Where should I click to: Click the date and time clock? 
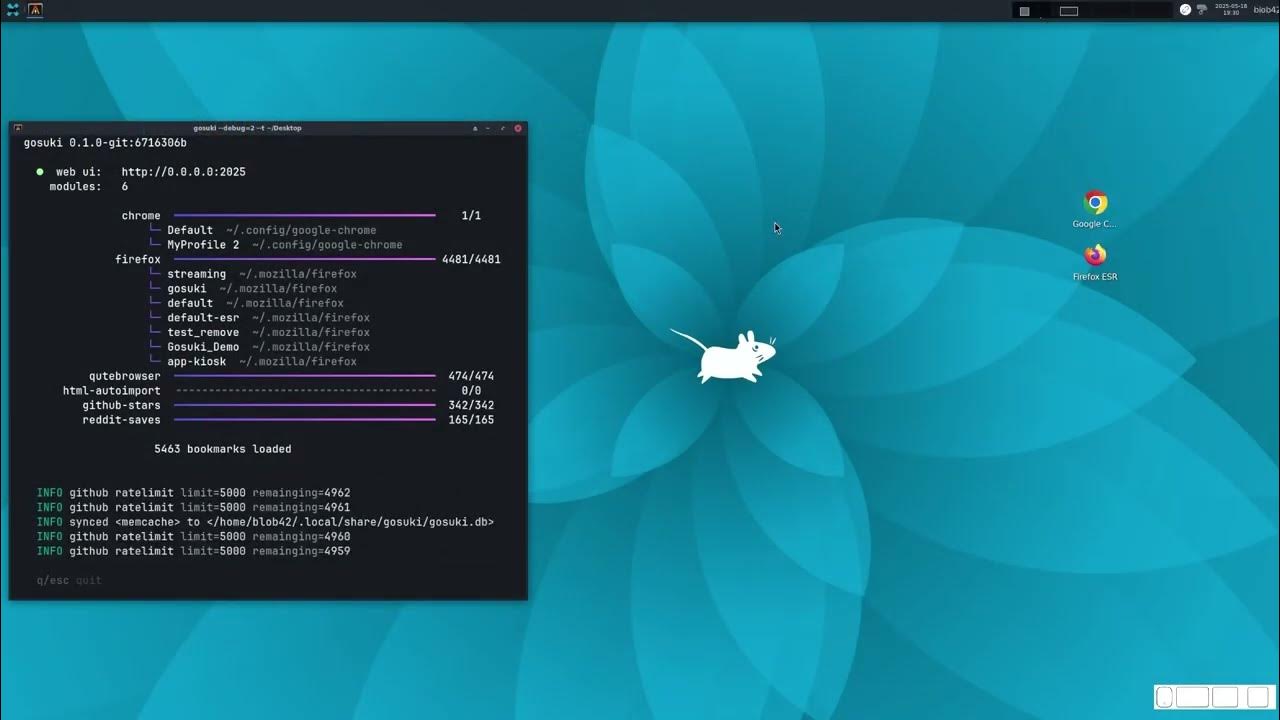[1231, 10]
